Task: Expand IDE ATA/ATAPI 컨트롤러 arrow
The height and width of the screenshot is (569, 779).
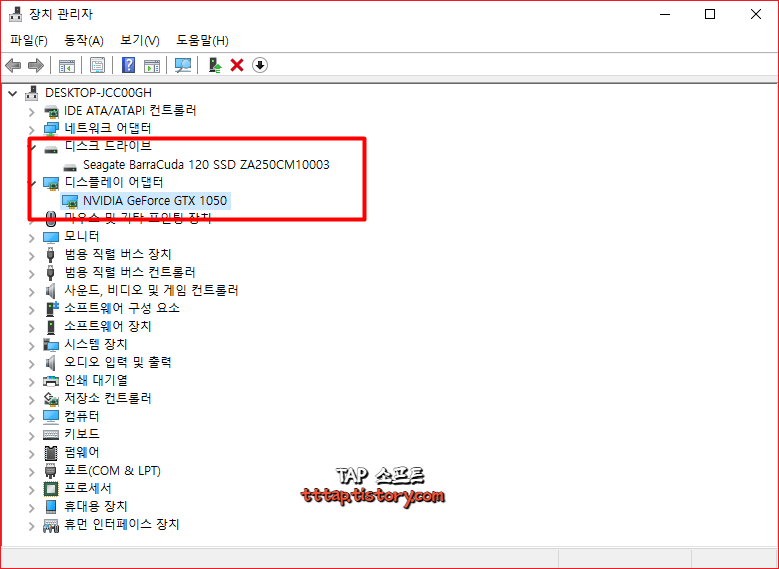Action: (x=32, y=112)
